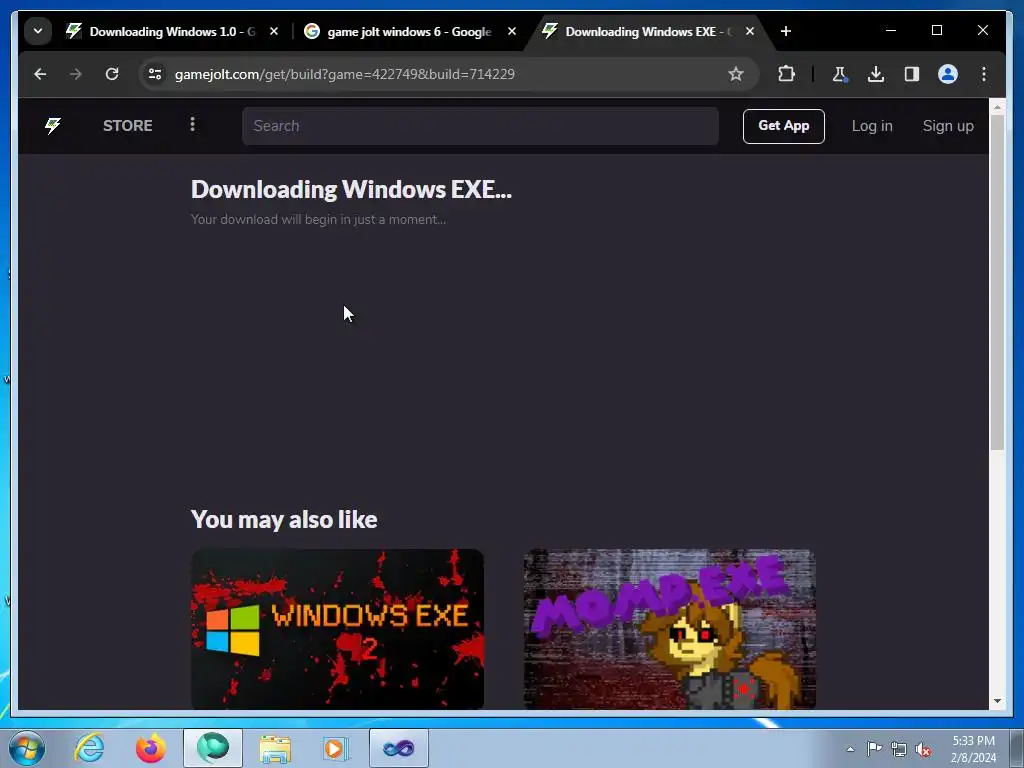This screenshot has width=1024, height=768.
Task: Click the address bar URL
Action: (345, 74)
